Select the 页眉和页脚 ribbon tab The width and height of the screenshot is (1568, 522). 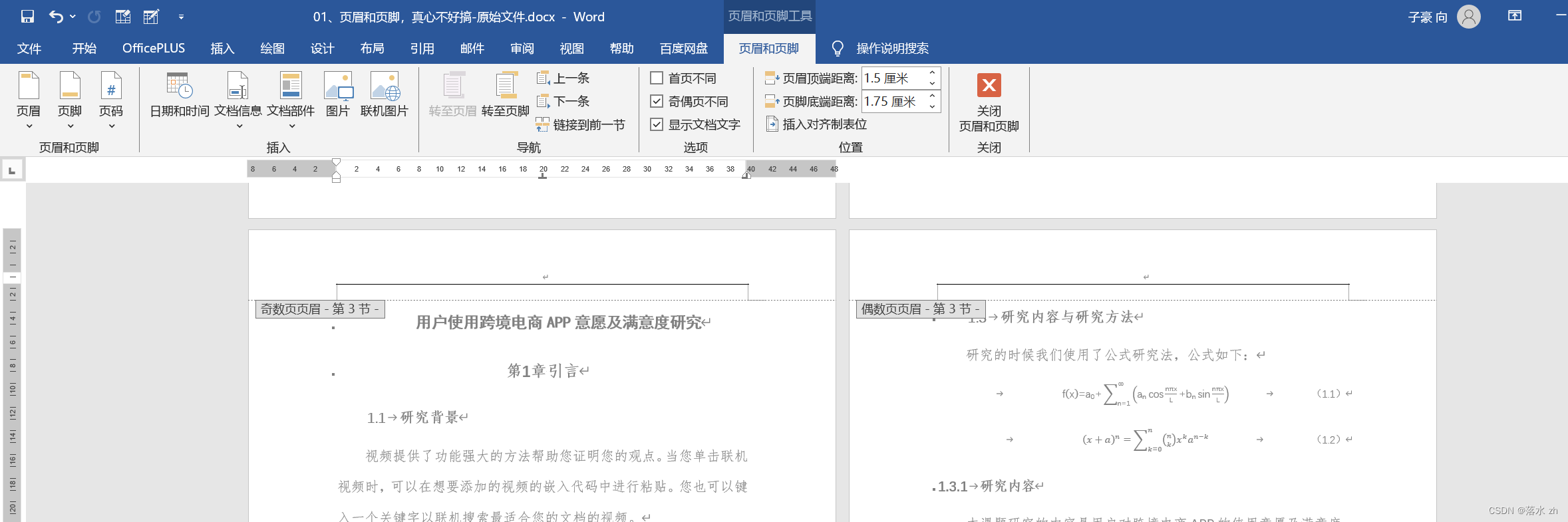click(769, 49)
